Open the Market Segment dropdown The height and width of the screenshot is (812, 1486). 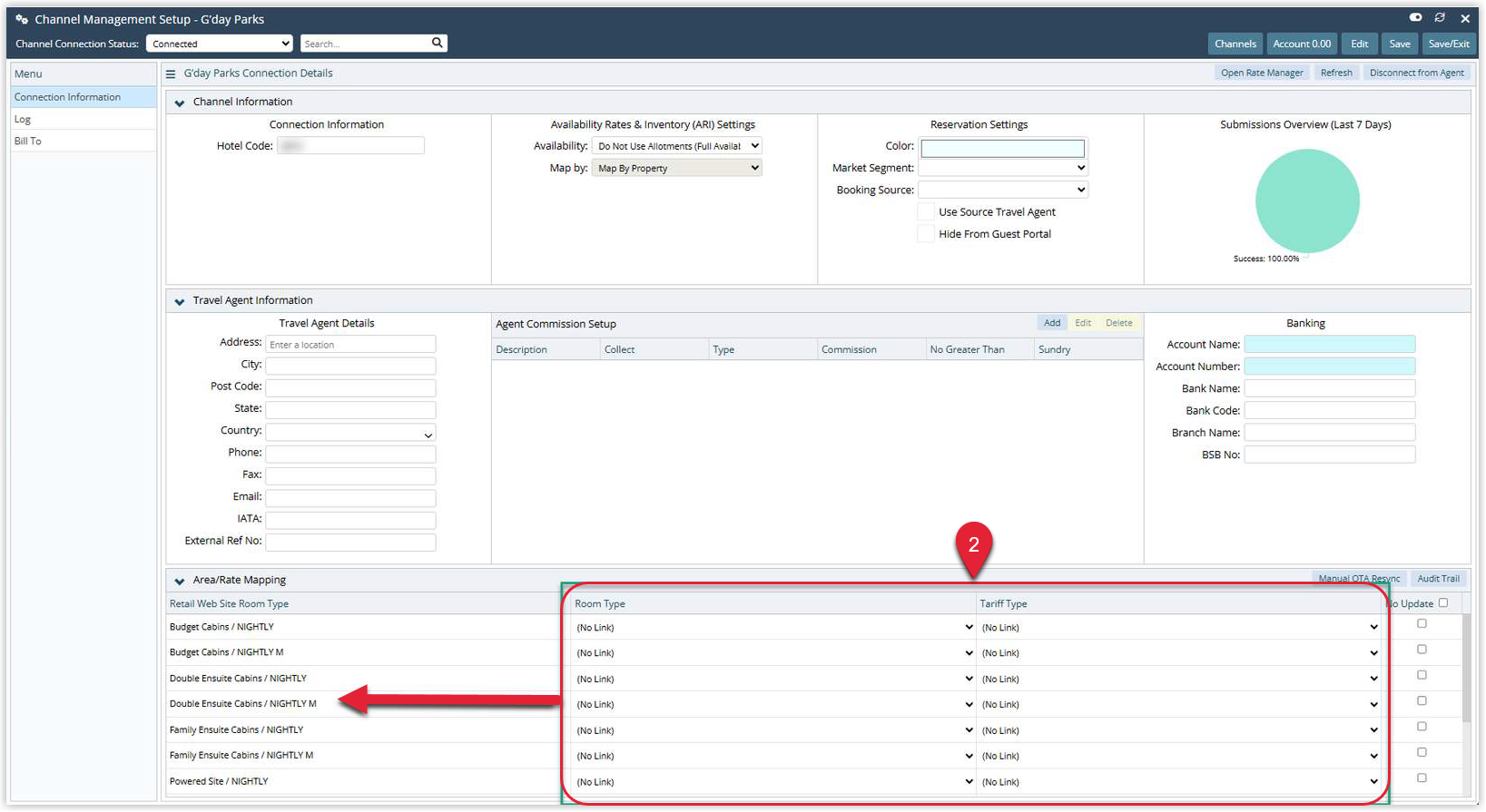pos(1003,168)
